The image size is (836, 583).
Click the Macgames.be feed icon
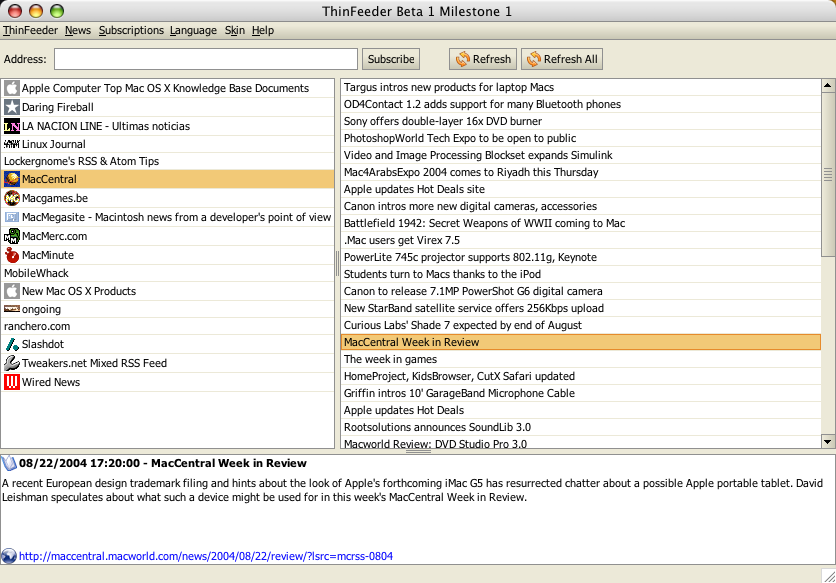[12, 198]
